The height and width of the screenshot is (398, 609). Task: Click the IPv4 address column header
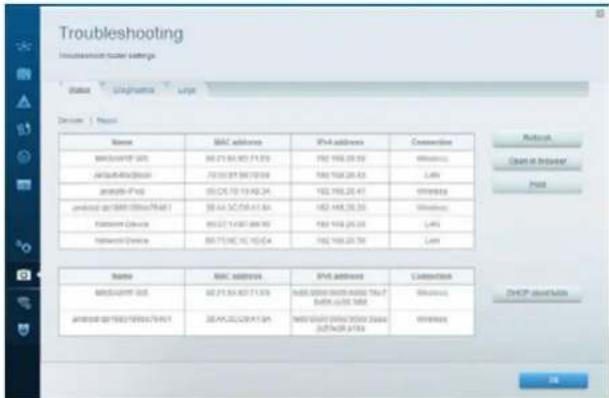[x=340, y=142]
